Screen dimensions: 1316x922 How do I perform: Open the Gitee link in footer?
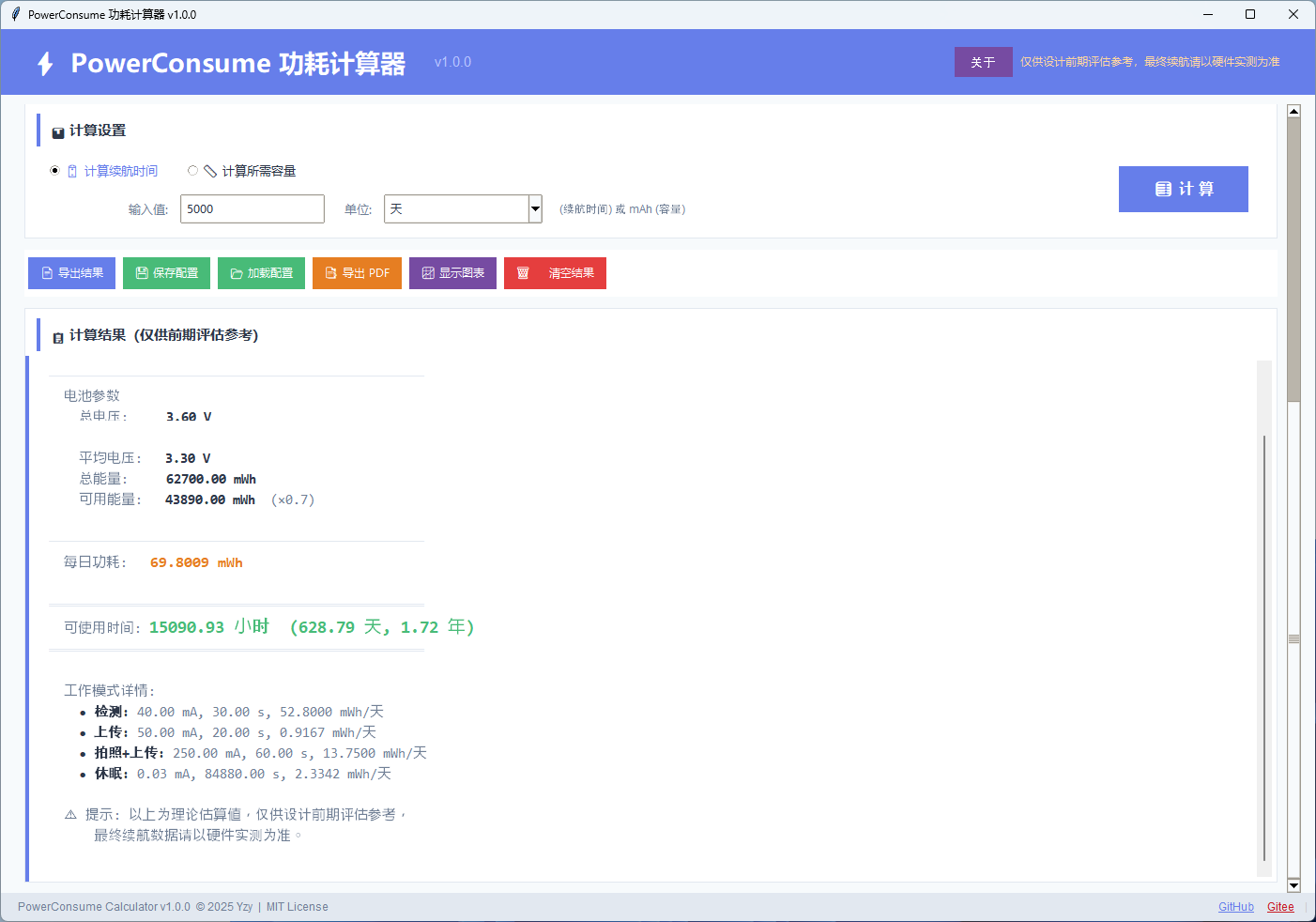1280,907
